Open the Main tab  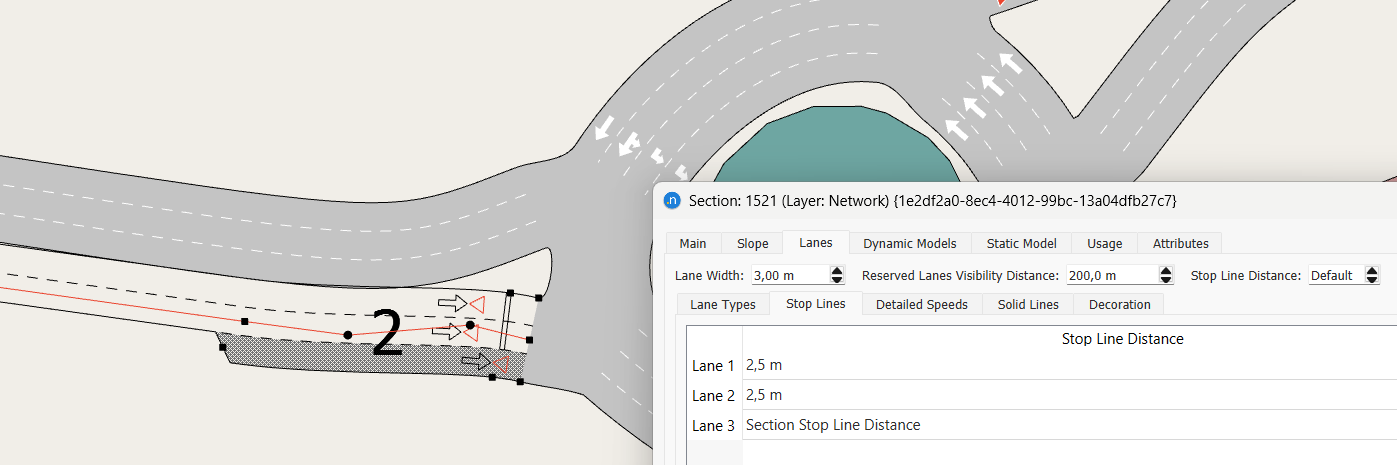coord(693,243)
